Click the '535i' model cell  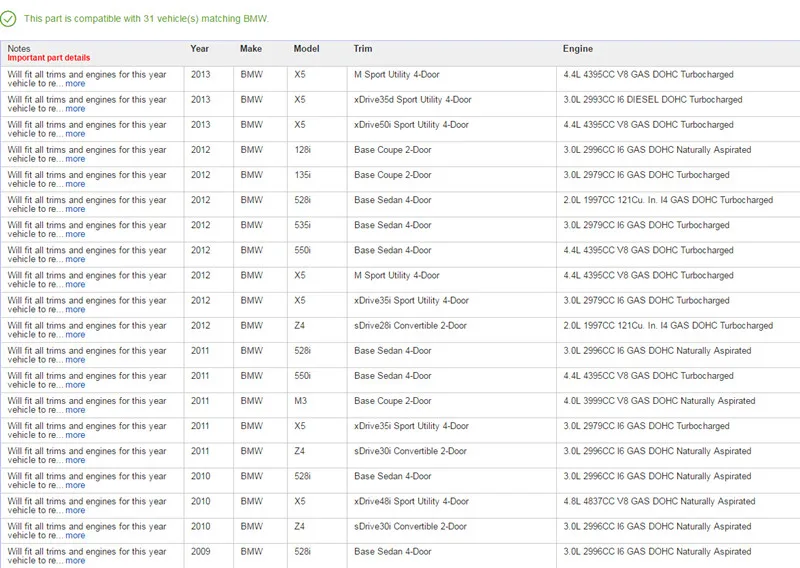[303, 225]
